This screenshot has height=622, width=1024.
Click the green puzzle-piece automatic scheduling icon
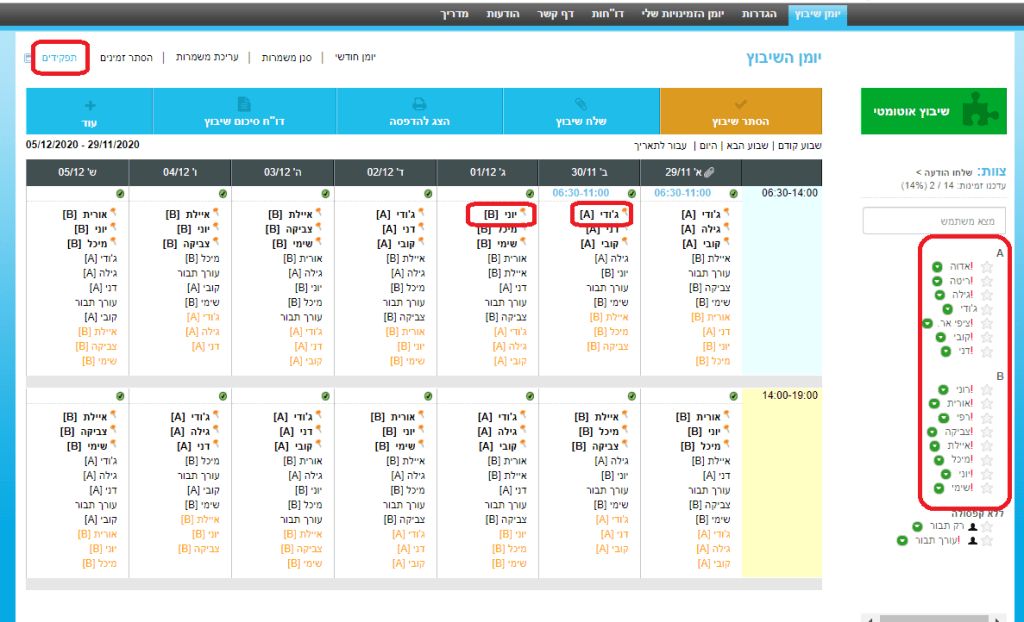(x=977, y=111)
